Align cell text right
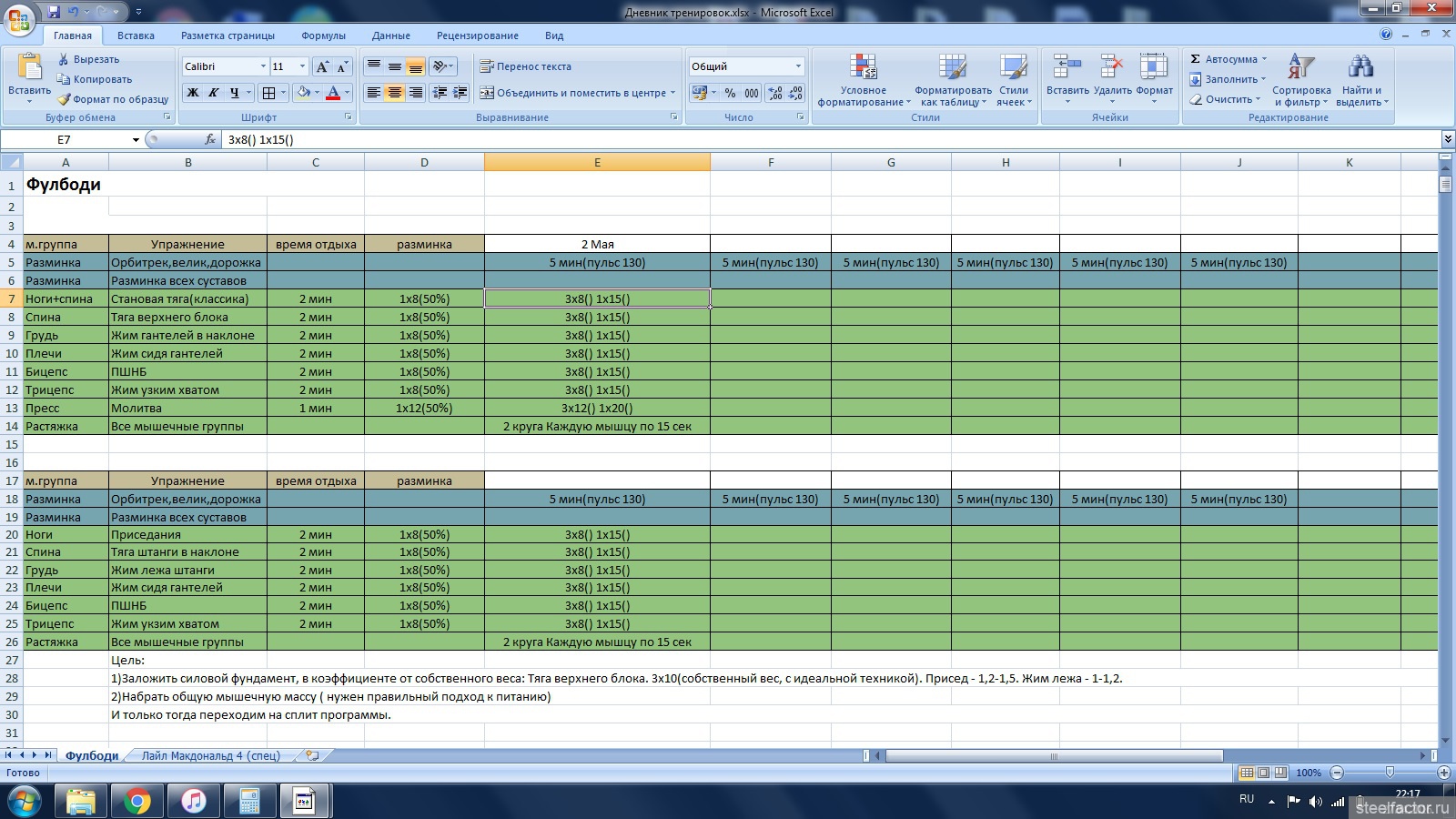The image size is (1456, 819). [x=415, y=93]
